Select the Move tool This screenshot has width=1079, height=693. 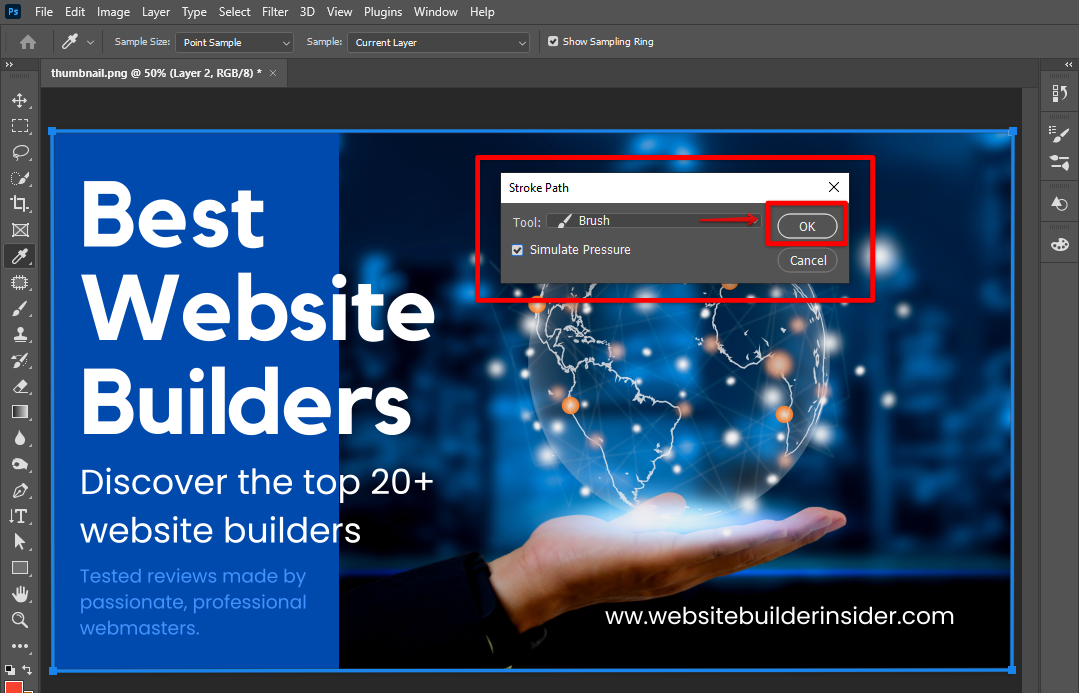coord(19,101)
